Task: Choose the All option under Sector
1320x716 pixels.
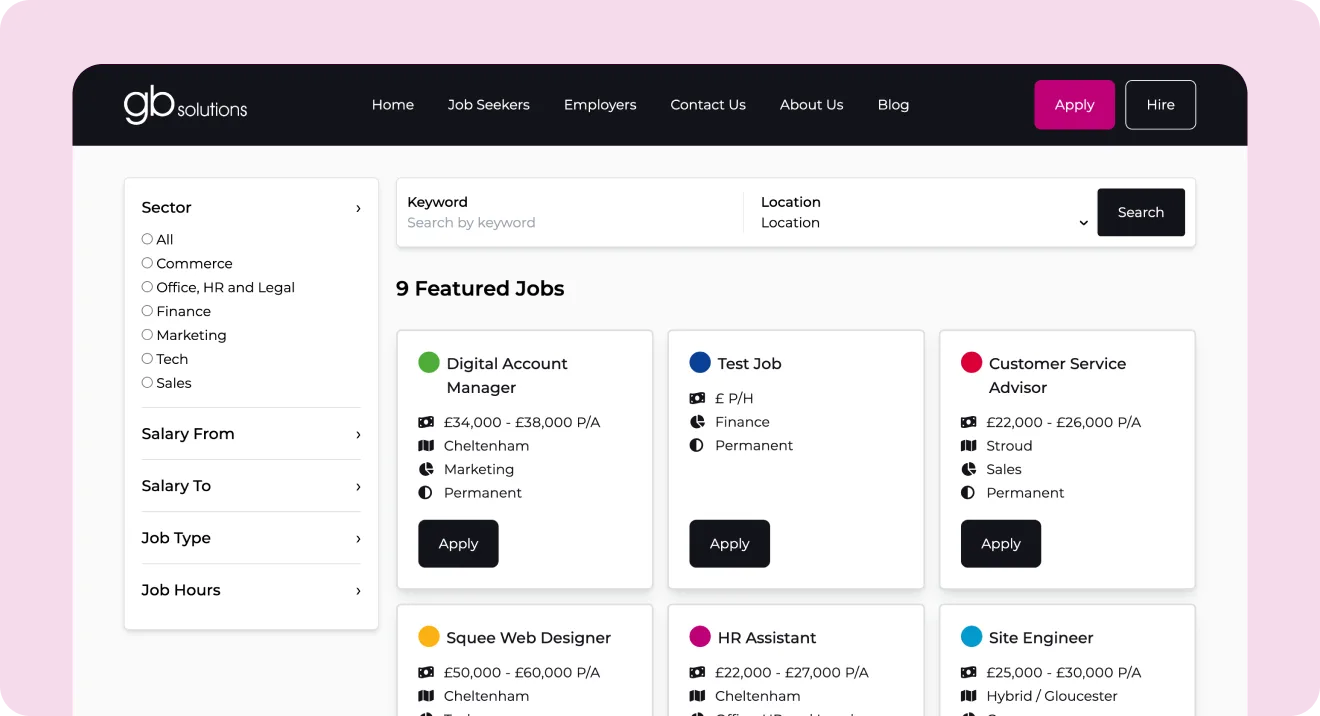Action: pos(145,239)
